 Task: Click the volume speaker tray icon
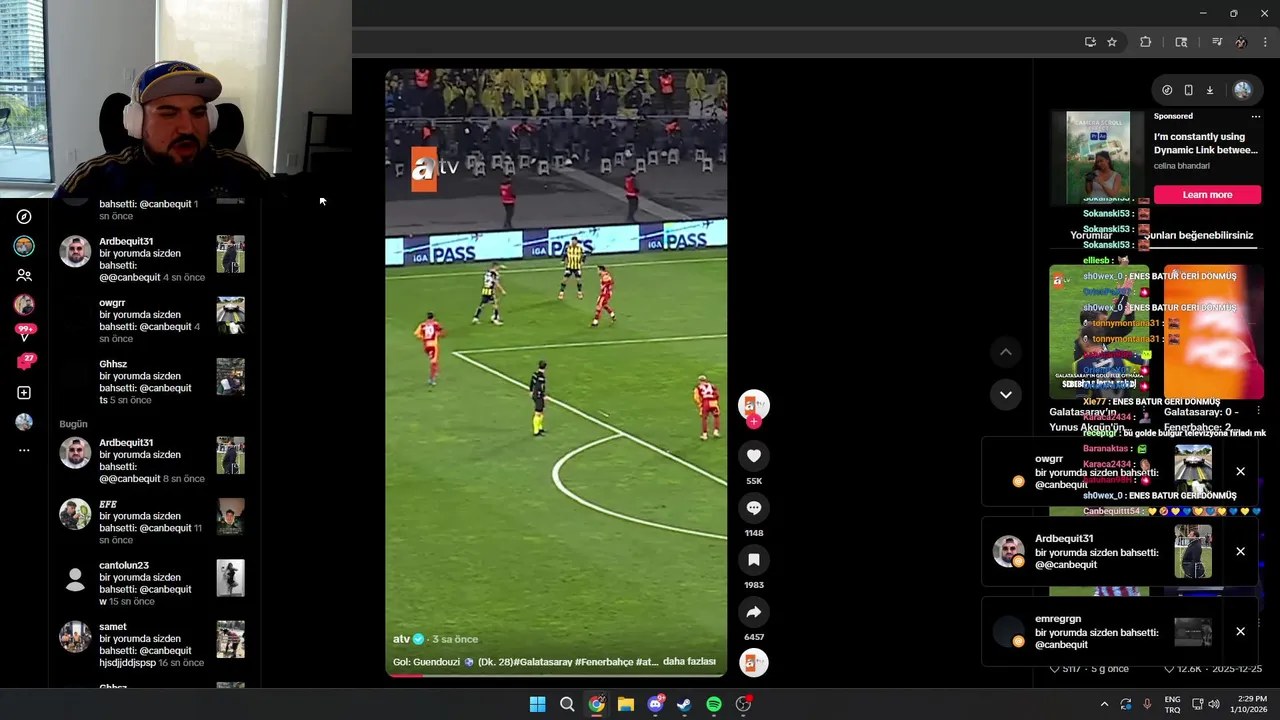coord(1214,704)
